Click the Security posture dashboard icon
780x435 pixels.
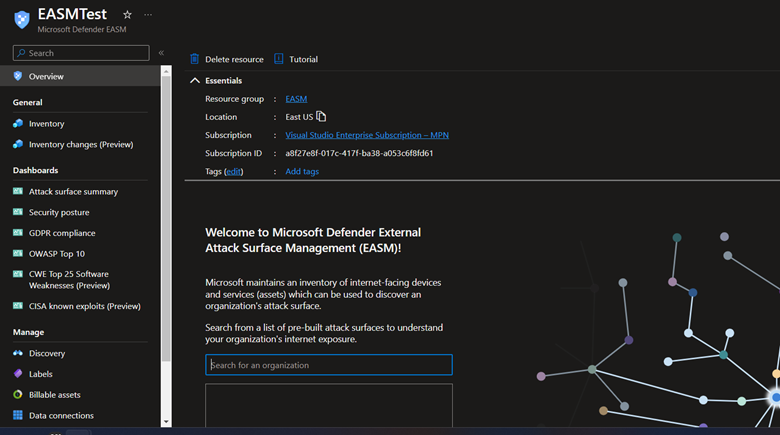tap(18, 212)
